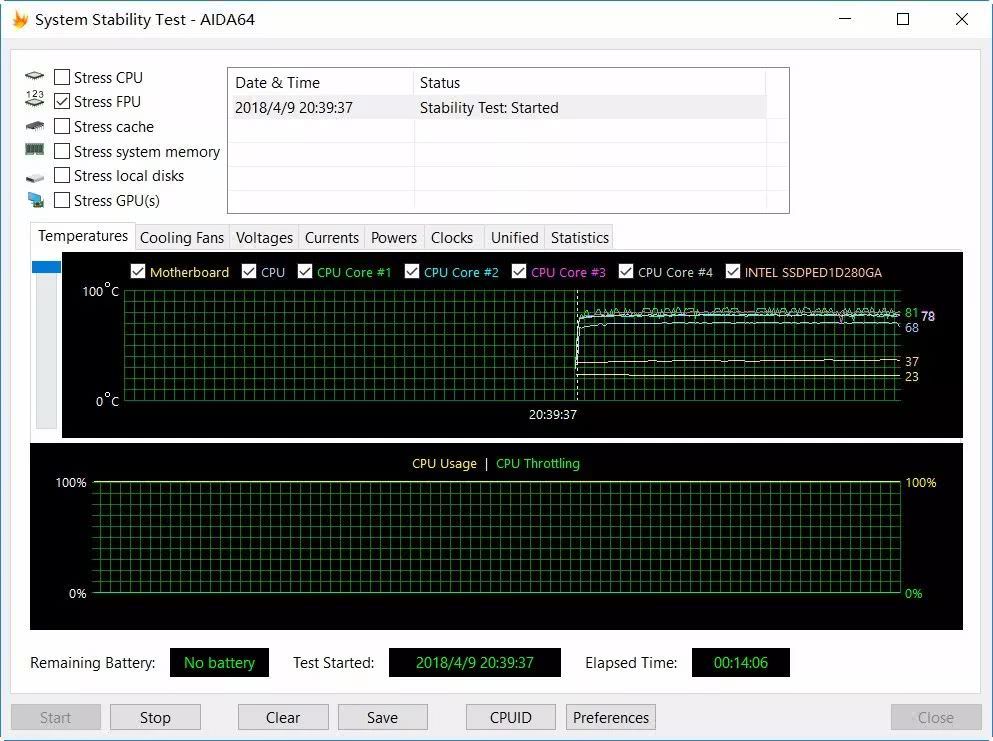
Task: Click the vertical graph slider on left
Action: coord(46,266)
